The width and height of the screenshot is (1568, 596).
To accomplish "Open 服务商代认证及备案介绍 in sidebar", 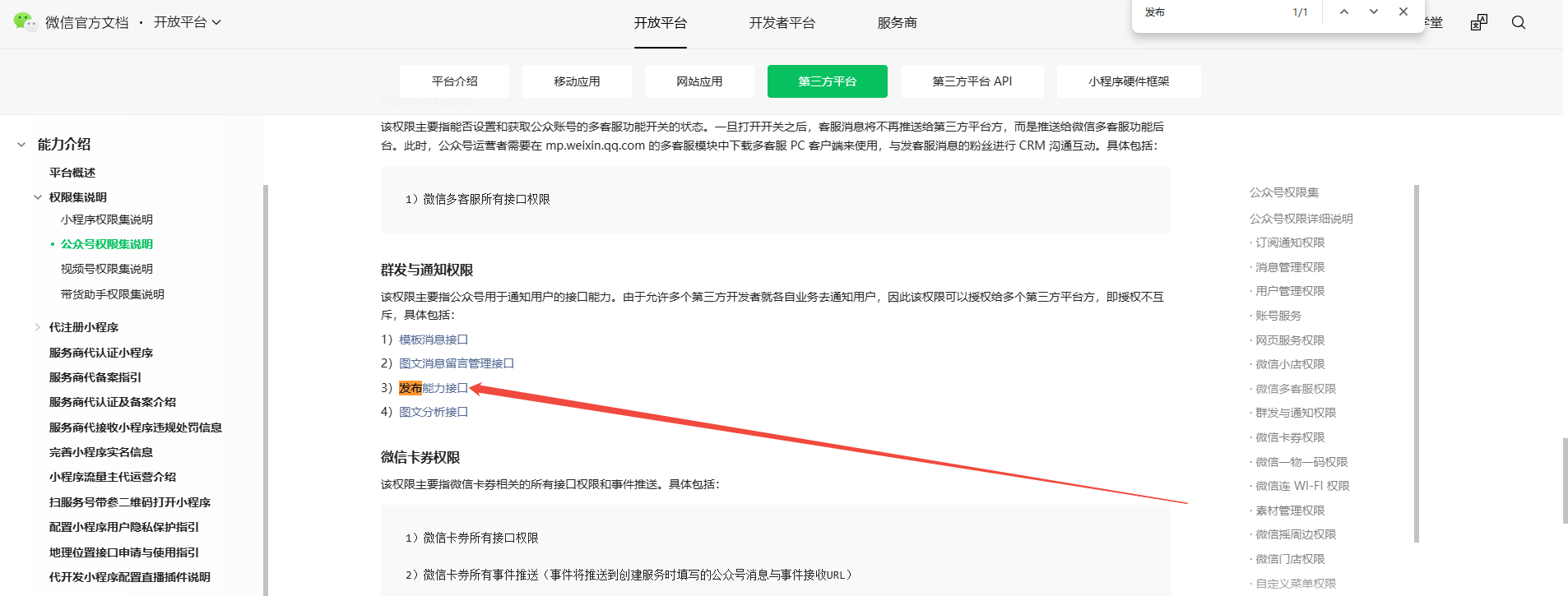I will (113, 402).
